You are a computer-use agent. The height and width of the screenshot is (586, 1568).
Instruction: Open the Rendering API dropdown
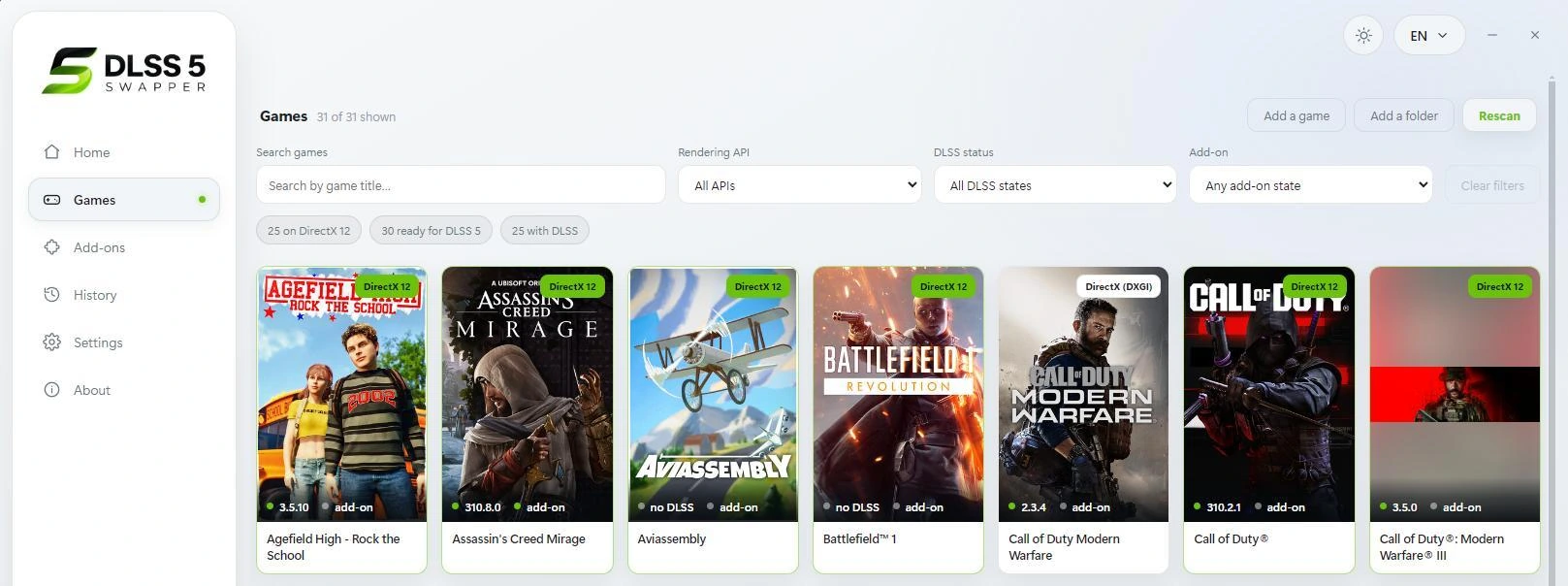pos(800,185)
